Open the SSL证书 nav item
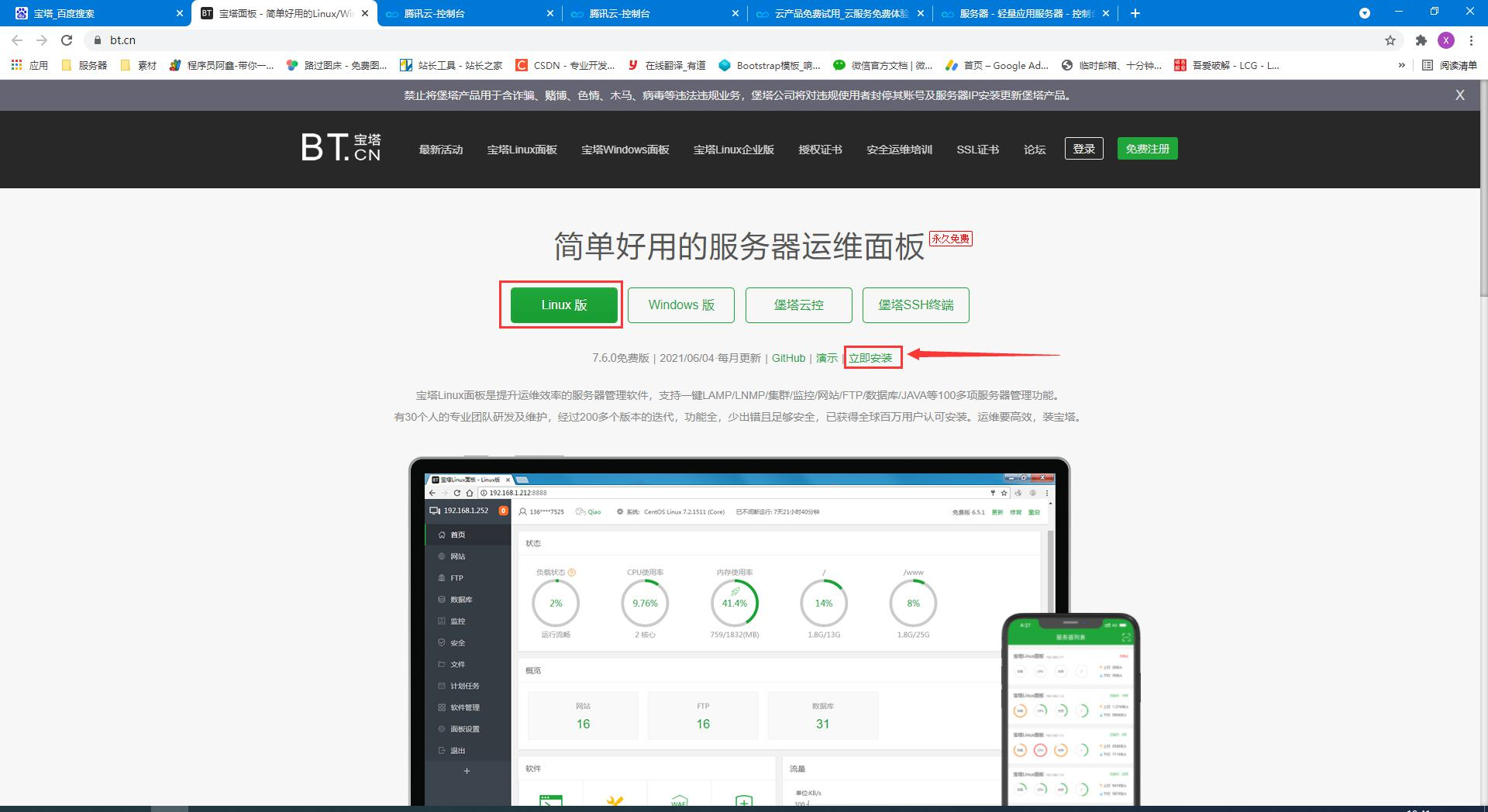1488x812 pixels. (x=978, y=150)
